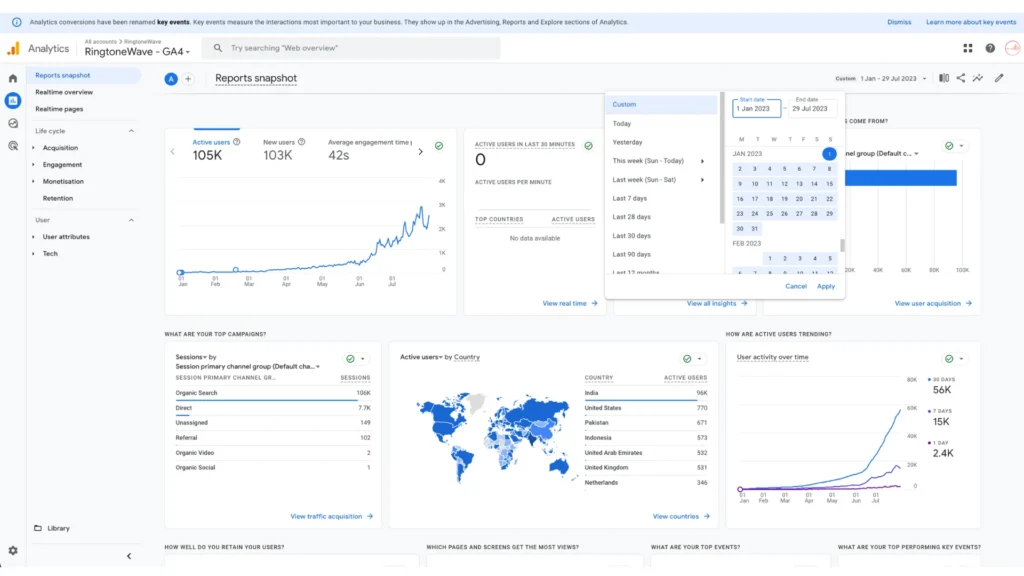
Task: Click the Google Analytics logo
Action: pyautogui.click(x=13, y=48)
